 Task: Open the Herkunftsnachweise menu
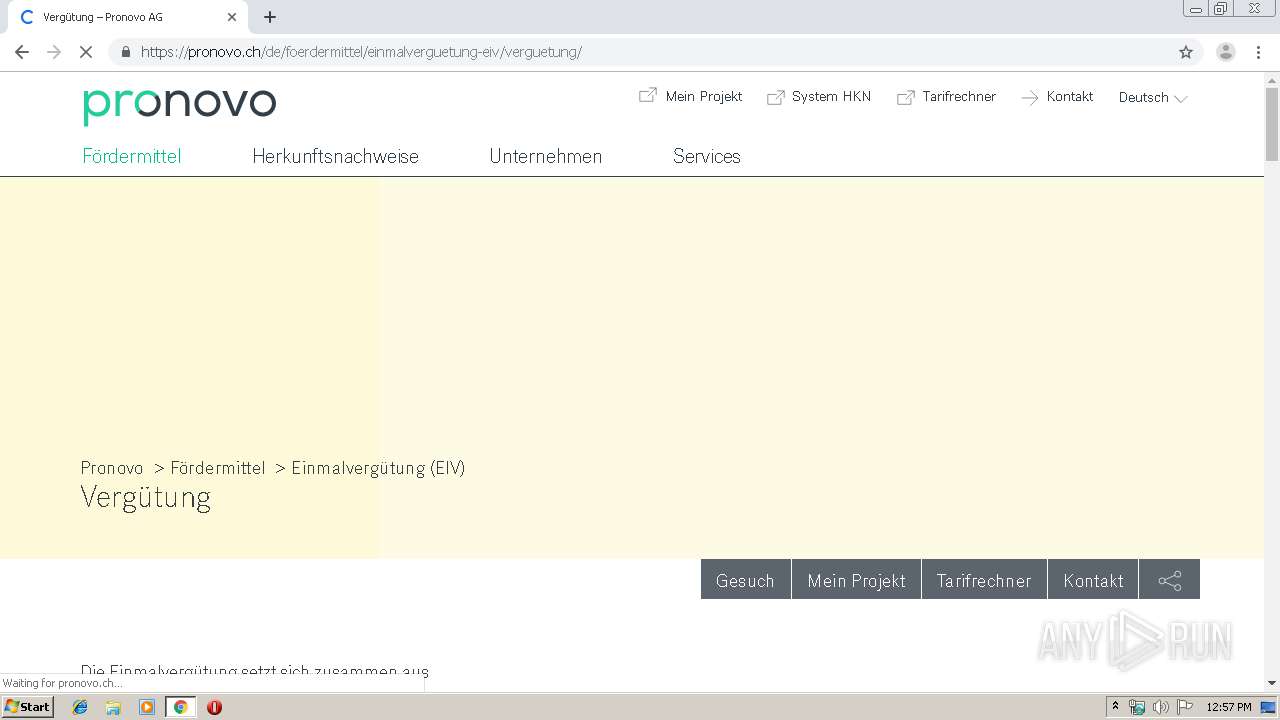(x=335, y=156)
